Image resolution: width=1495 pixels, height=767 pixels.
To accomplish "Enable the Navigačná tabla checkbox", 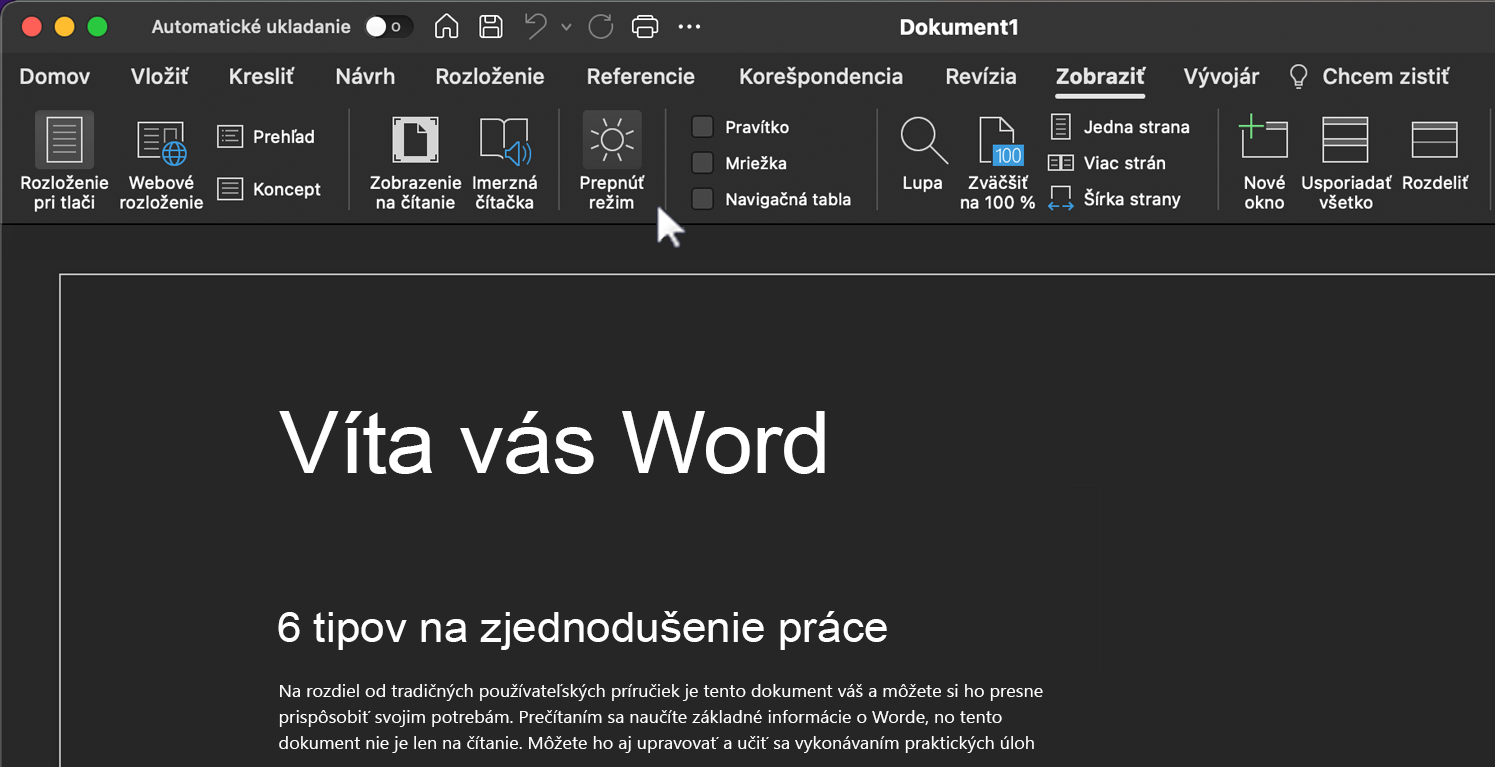I will pyautogui.click(x=703, y=199).
